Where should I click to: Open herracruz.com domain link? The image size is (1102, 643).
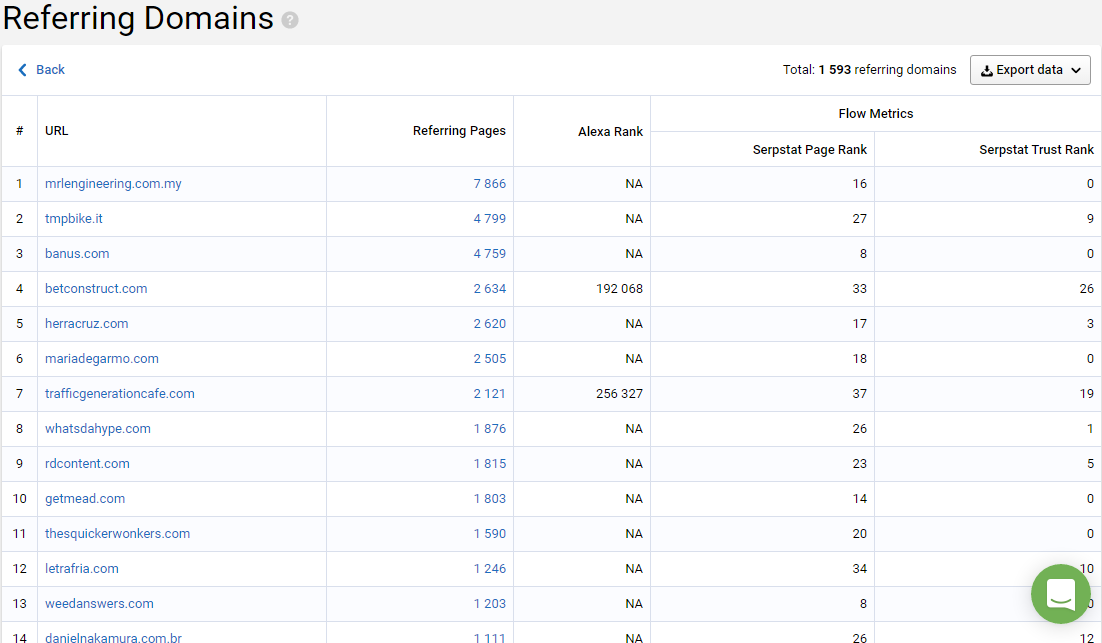click(86, 324)
